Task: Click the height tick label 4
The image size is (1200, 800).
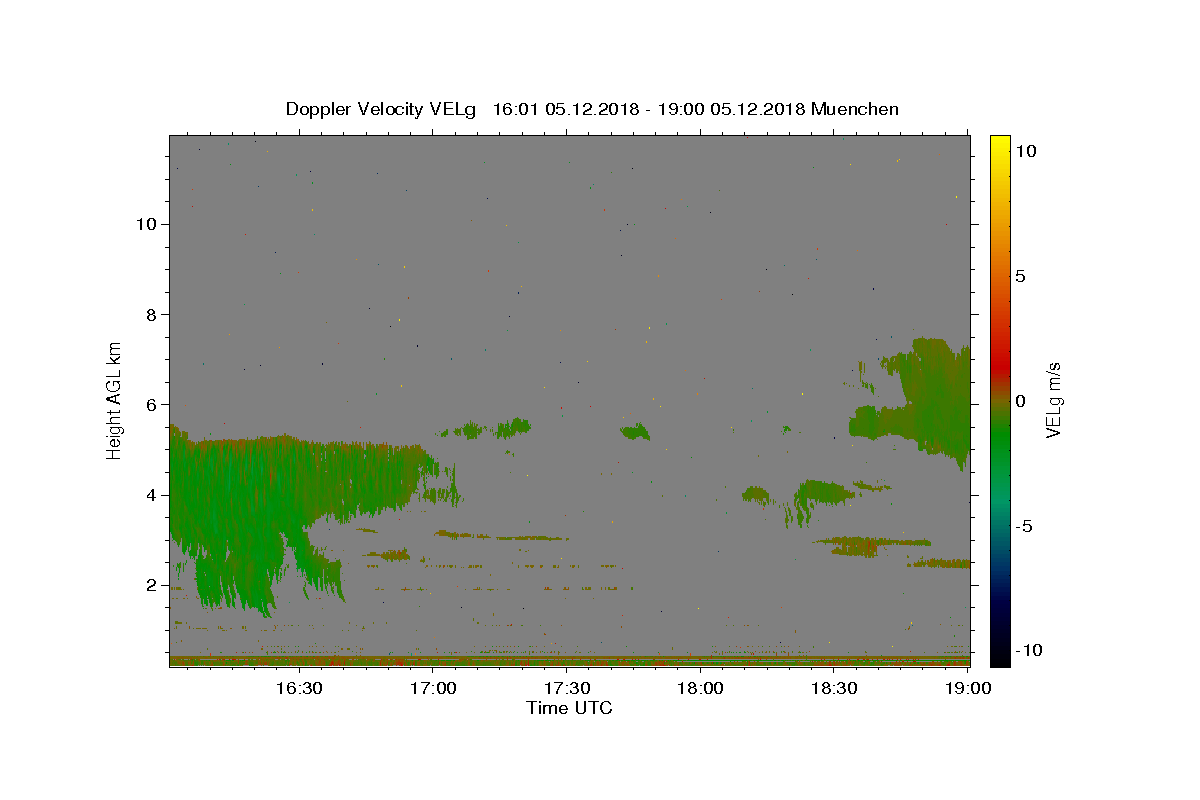Action: (152, 494)
